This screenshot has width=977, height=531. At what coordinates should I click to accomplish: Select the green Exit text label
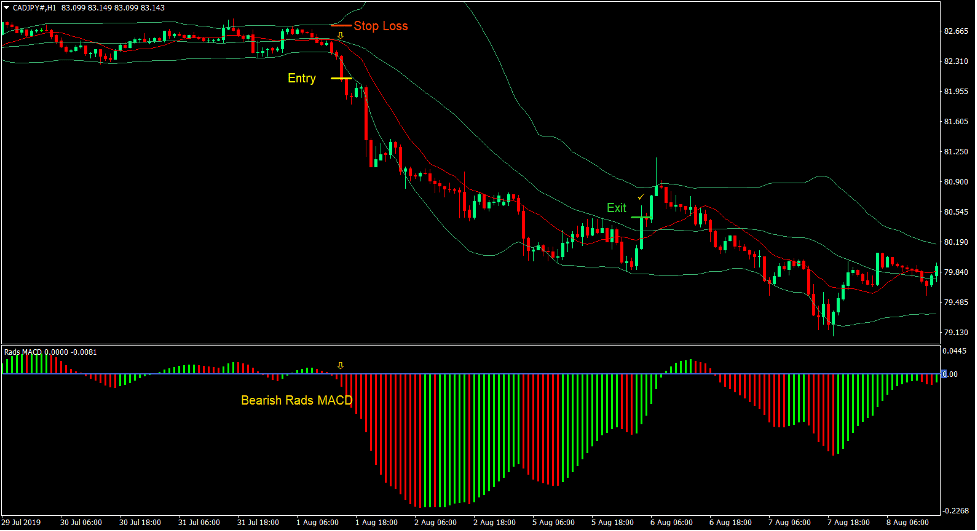[616, 208]
